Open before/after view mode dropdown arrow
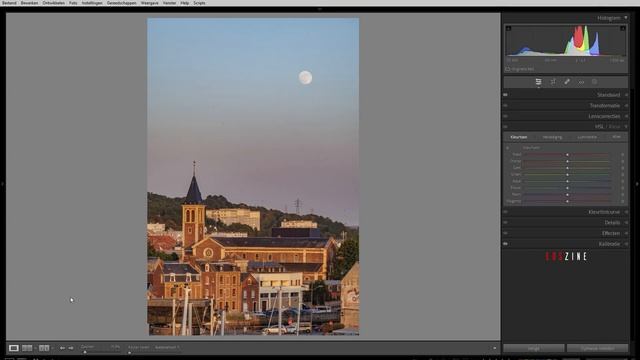 point(52,348)
